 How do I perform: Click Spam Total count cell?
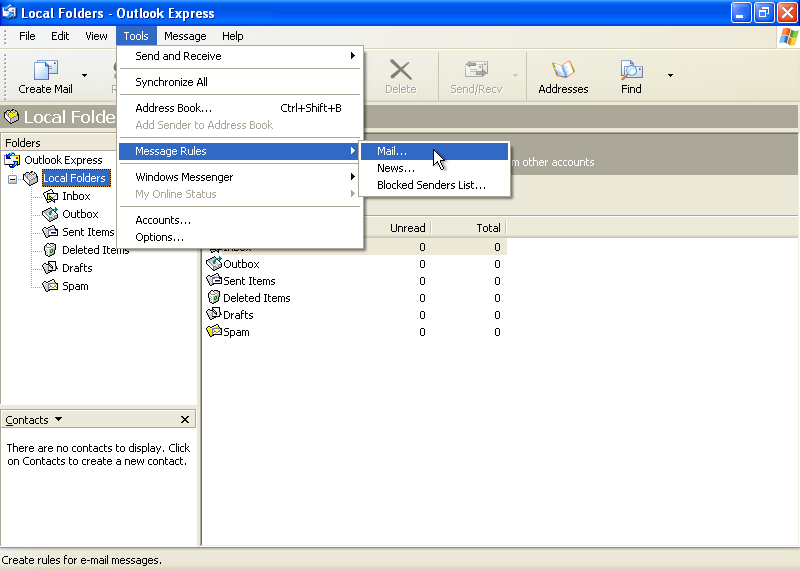tap(497, 332)
